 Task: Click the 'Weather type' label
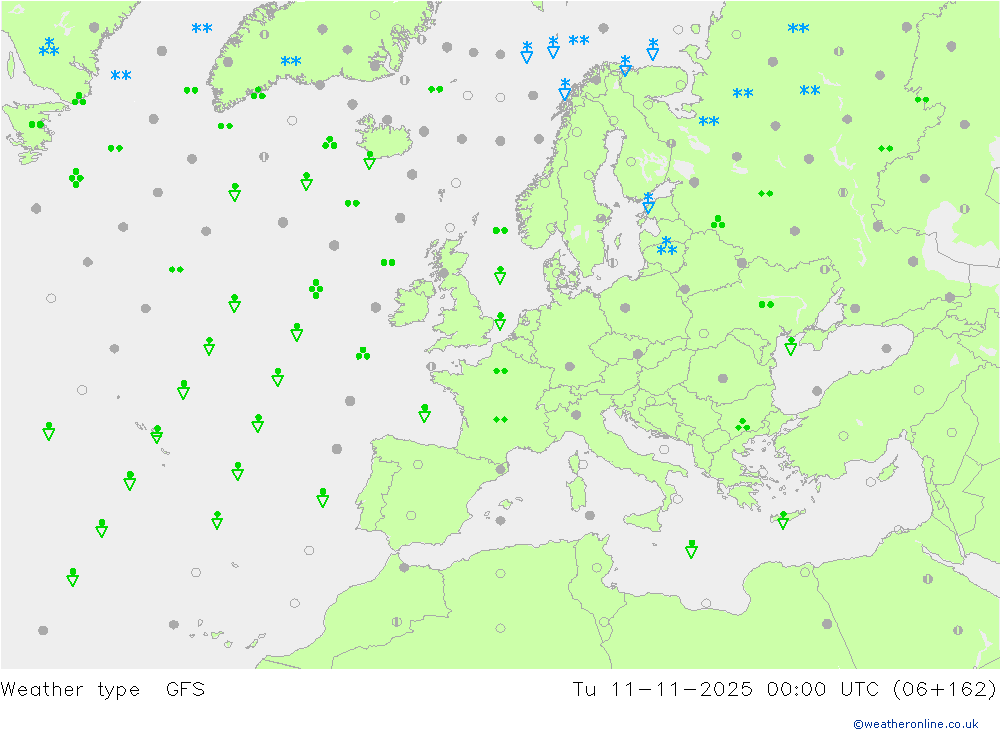coord(70,690)
